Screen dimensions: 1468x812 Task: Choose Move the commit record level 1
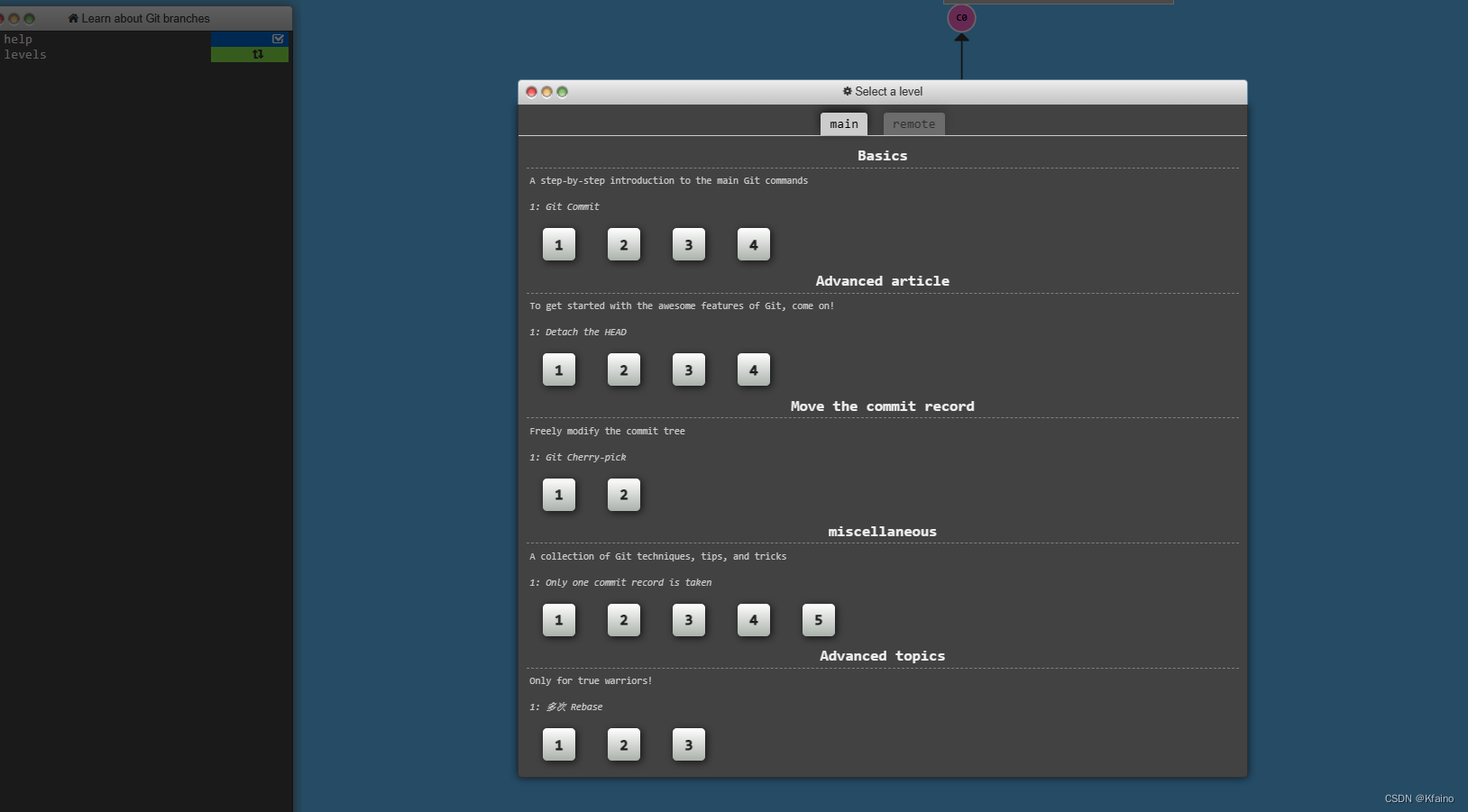tap(559, 495)
